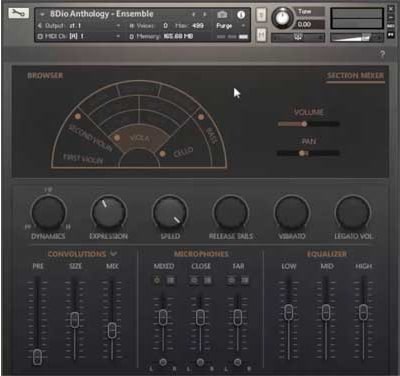Image resolution: width=400 pixels, height=376 pixels.
Task: Click the Far microphone pan knob
Action: click(x=238, y=362)
